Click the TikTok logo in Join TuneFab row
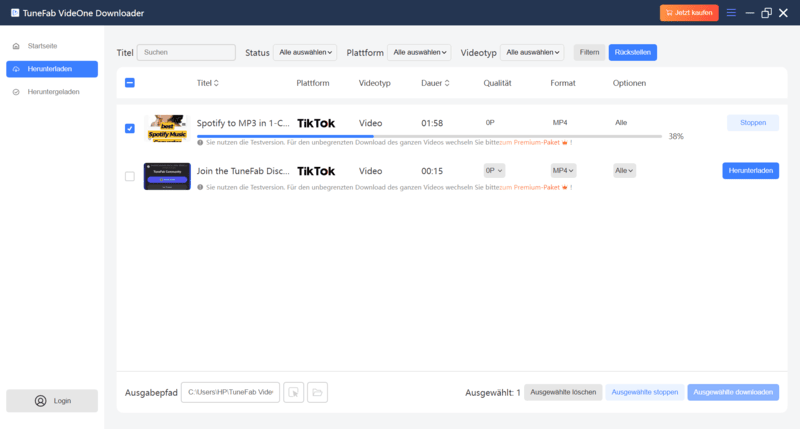The width and height of the screenshot is (800, 429). coord(316,171)
